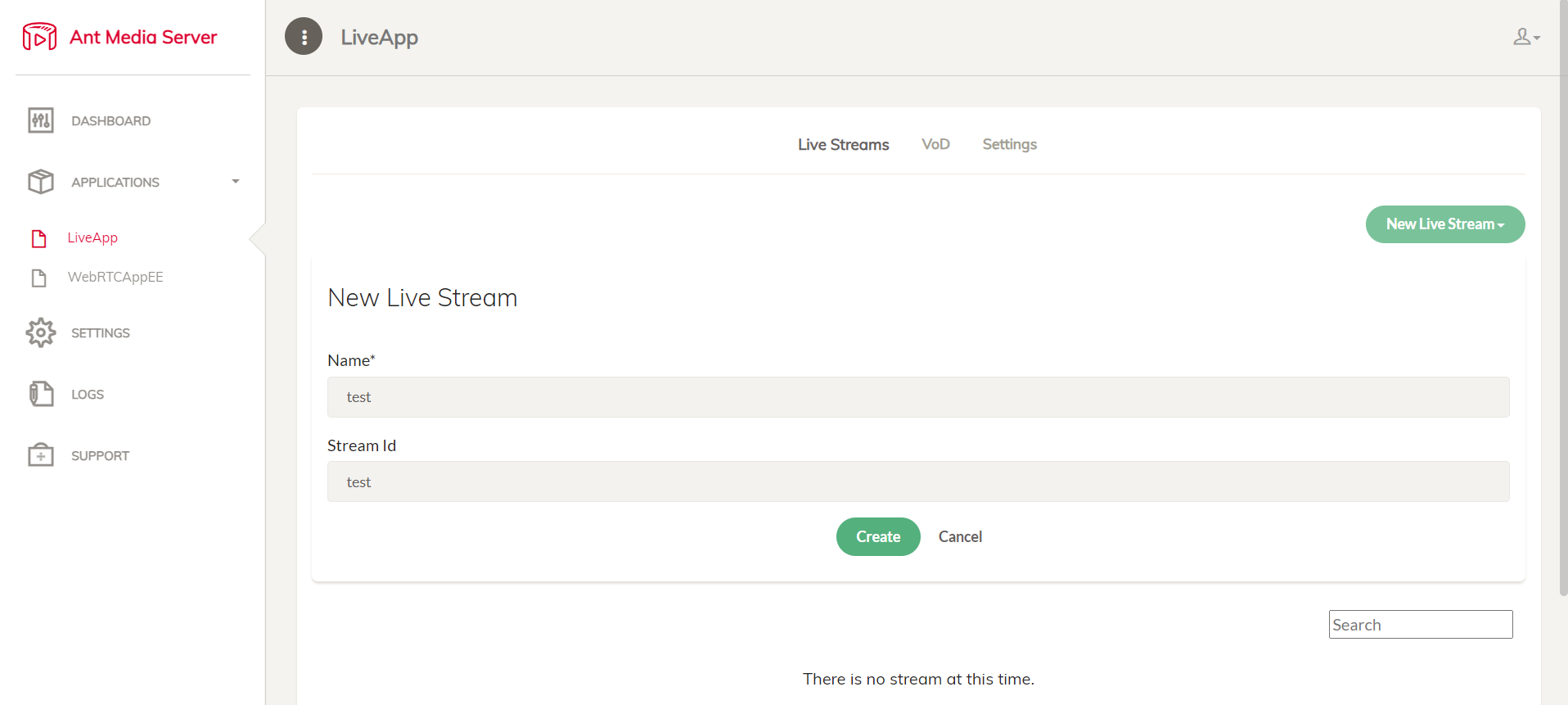Viewport: 1568px width, 705px height.
Task: Click the Logs document icon
Action: point(41,394)
